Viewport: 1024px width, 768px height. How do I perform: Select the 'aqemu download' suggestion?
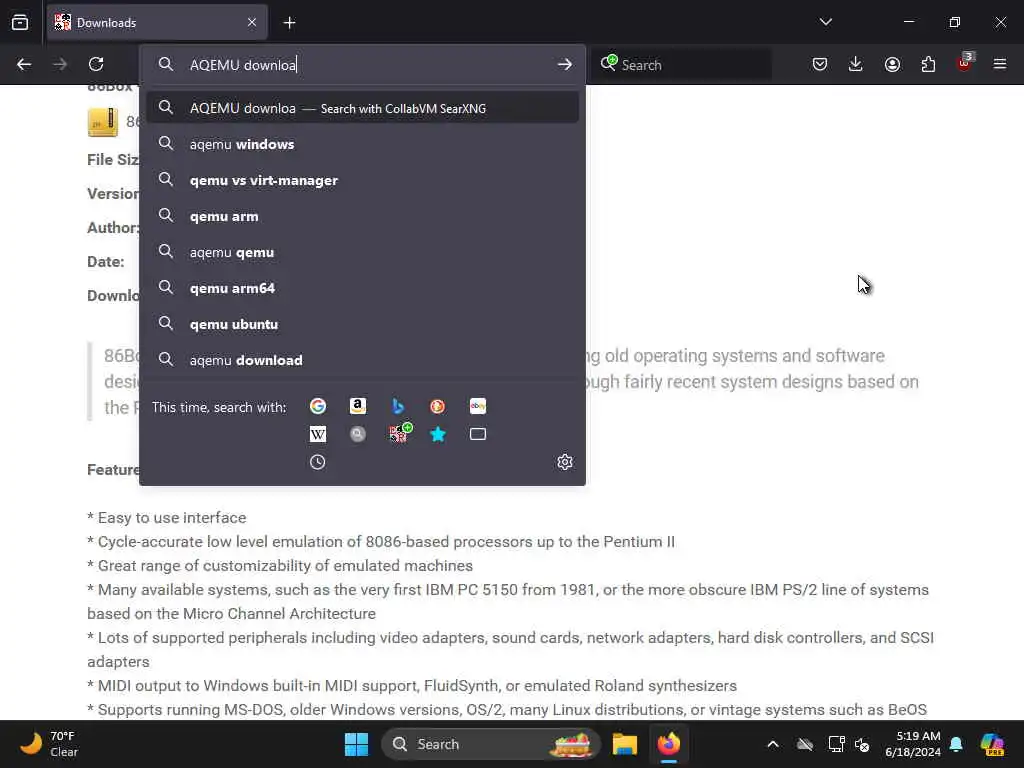tap(362, 360)
